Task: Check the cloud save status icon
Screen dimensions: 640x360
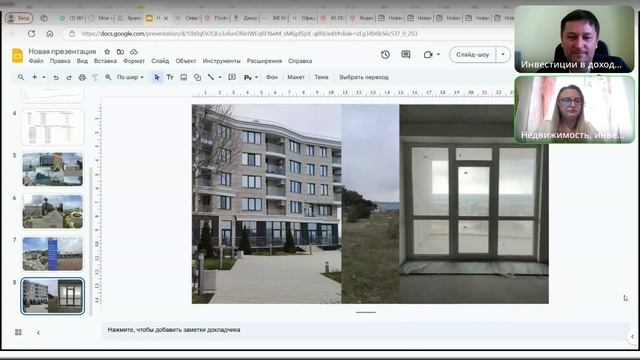Action: pos(133,52)
